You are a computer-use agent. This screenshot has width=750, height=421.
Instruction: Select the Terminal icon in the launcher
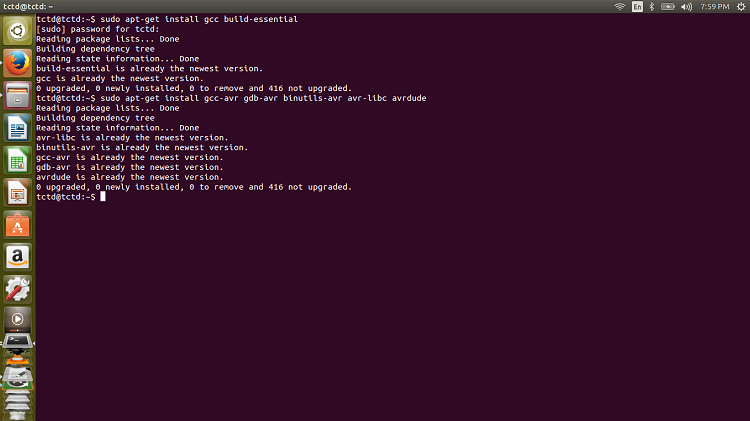(17, 342)
